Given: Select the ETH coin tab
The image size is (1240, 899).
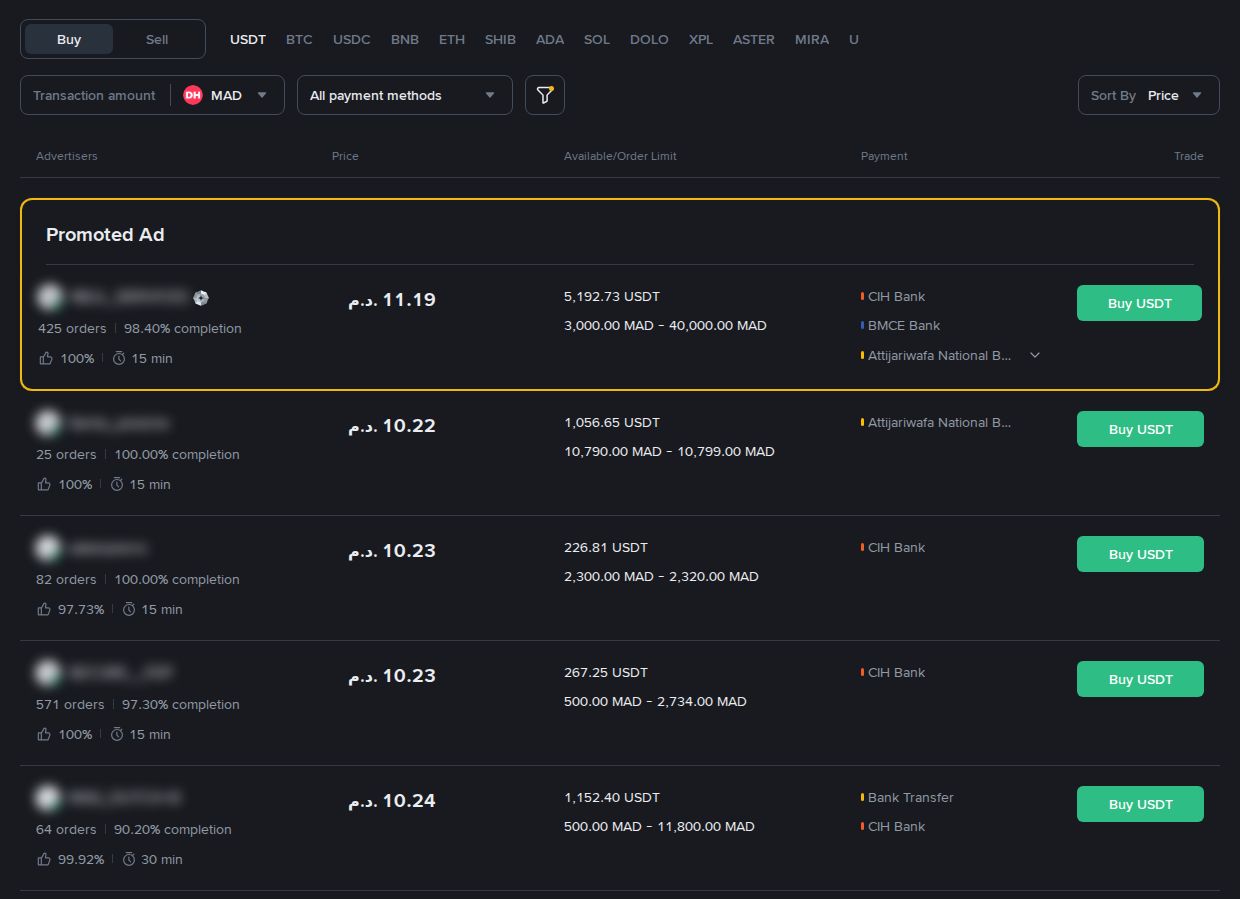Looking at the screenshot, I should (452, 39).
